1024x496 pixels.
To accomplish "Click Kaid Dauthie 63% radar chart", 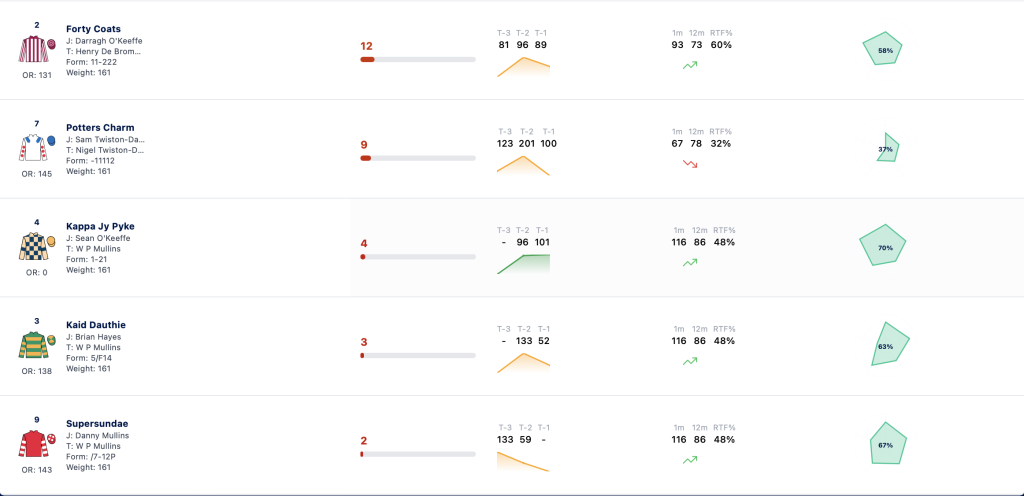I will tap(889, 344).
